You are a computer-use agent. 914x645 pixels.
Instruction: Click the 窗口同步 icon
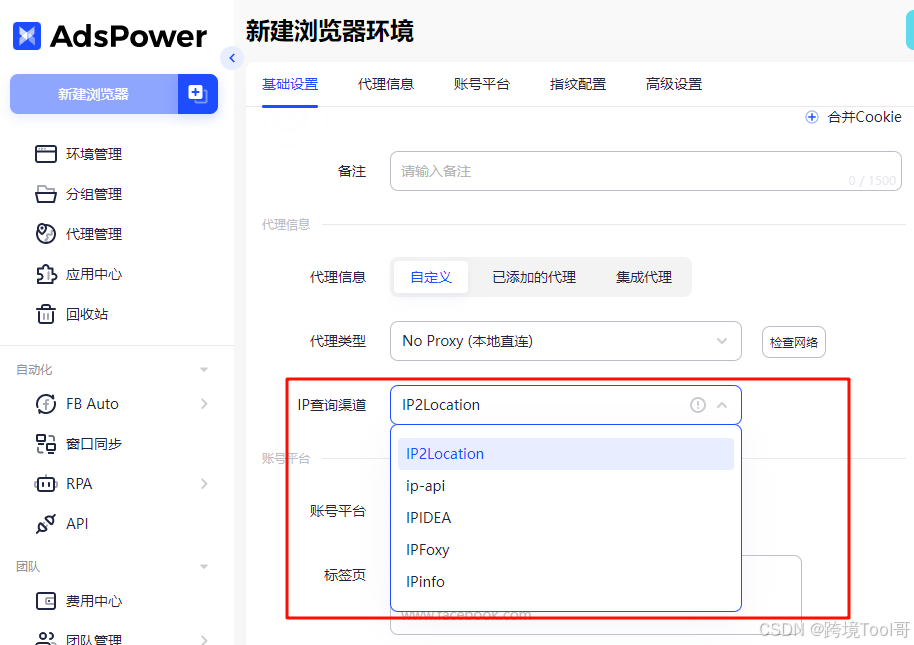click(x=45, y=444)
